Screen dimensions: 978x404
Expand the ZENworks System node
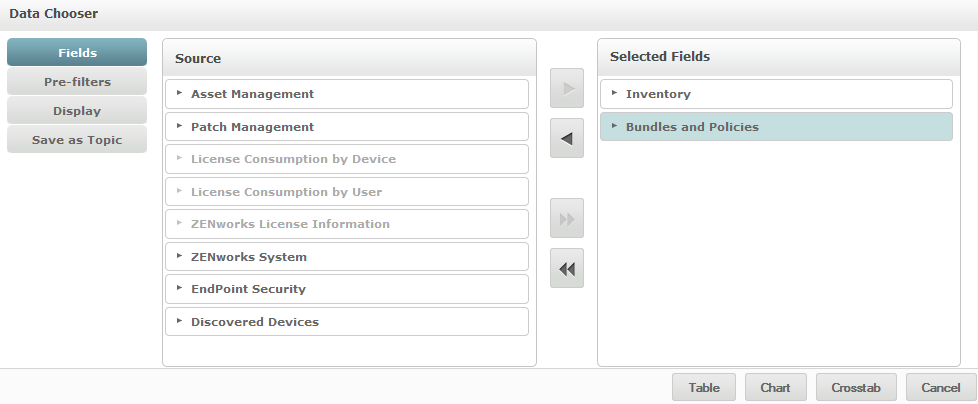click(180, 256)
